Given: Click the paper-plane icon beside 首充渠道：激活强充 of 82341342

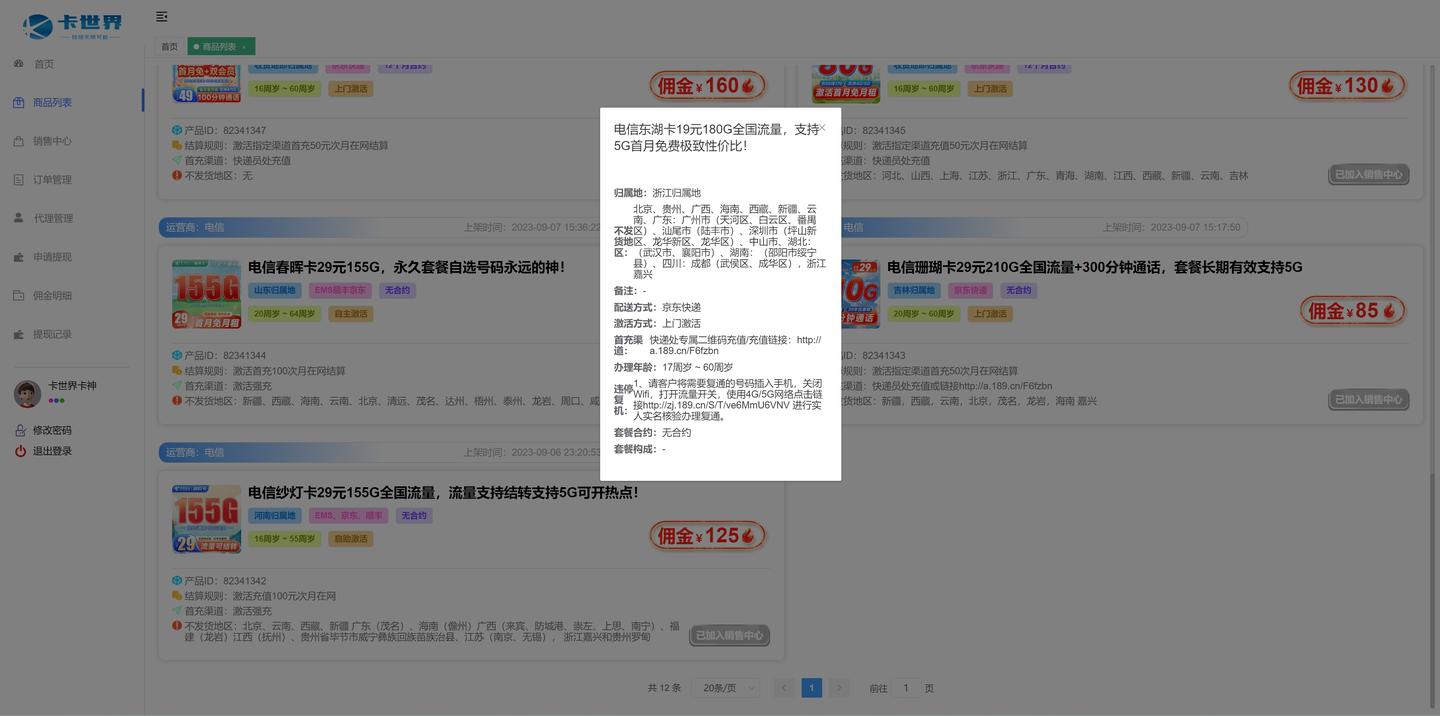Looking at the screenshot, I should point(177,611).
